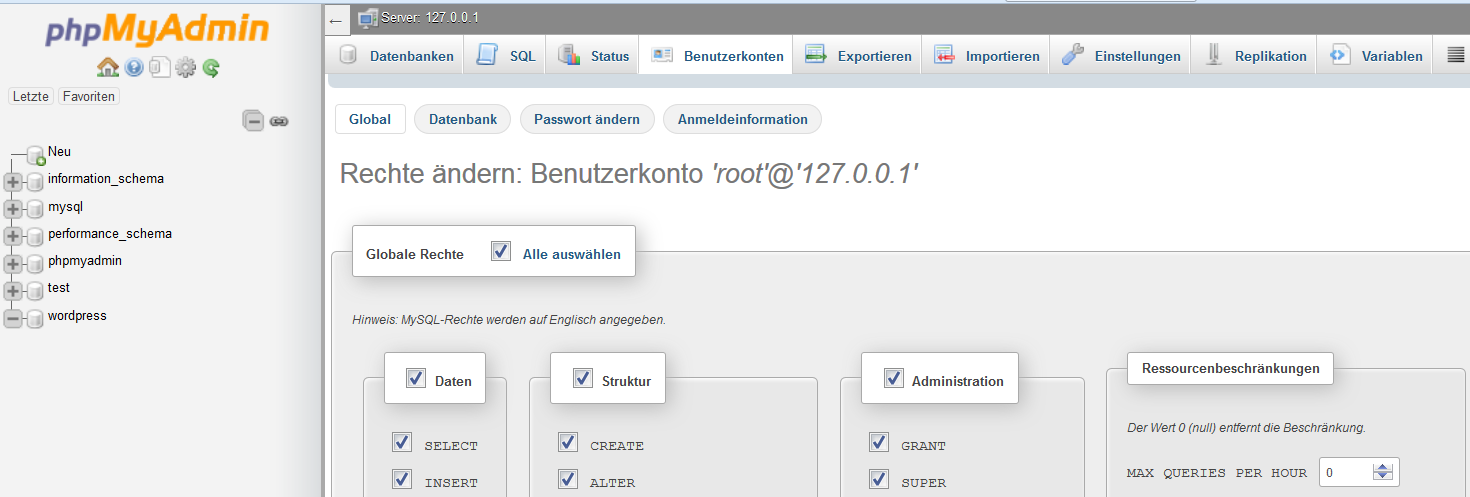Screen dimensions: 1470x497
Task: Click the back arrow beside Server
Action: (x=336, y=19)
